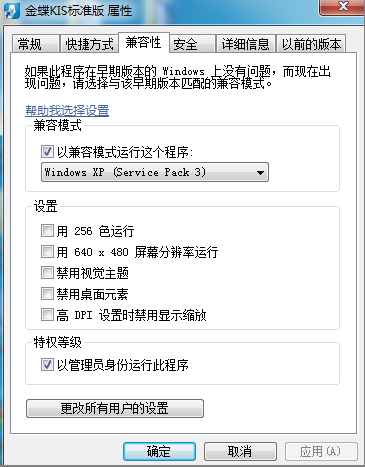Viewport: 365px width, 467px height.
Task: Close the 金蝶KIS标准版 properties dialog
Action: pos(343,7)
